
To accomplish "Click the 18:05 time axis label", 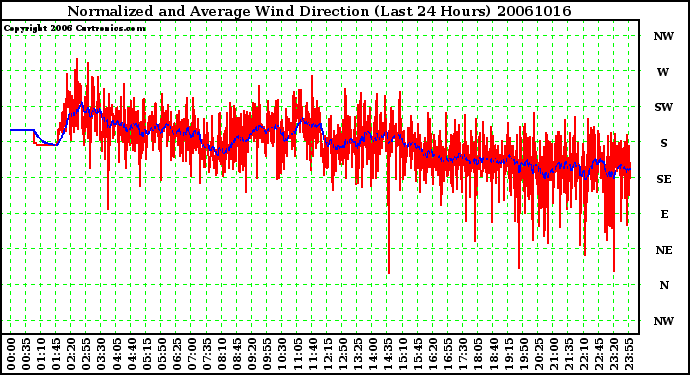I will coord(478,354).
